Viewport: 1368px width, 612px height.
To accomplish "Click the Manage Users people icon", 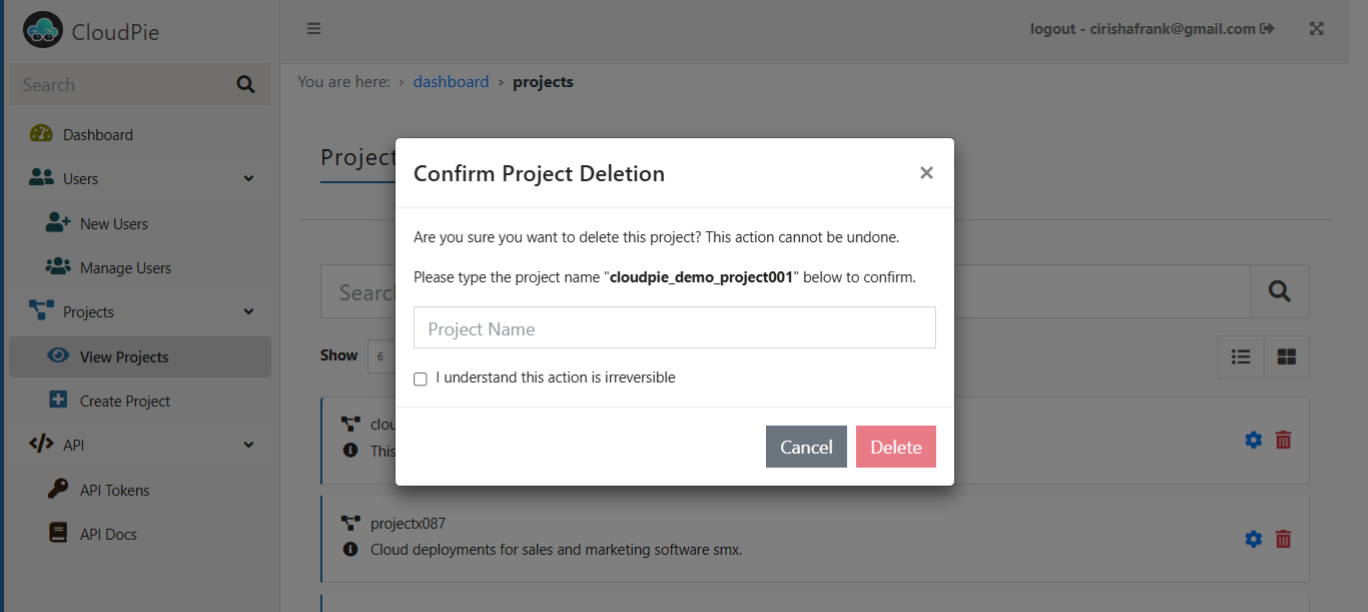I will click(58, 267).
